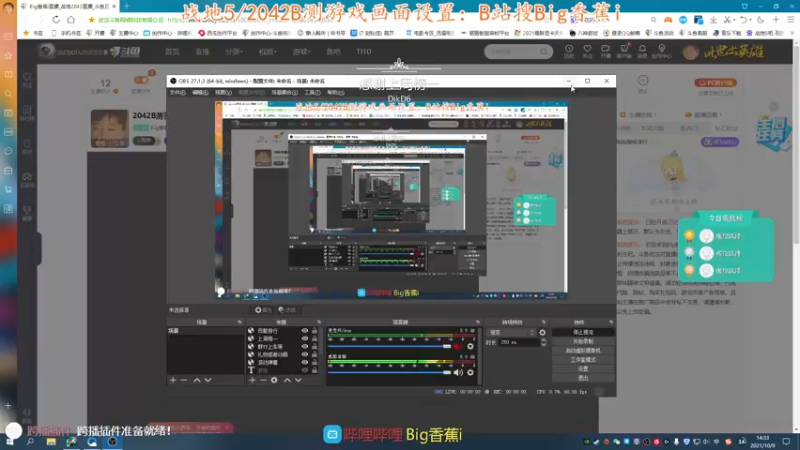Open the 转场特效 transition type dropdown
800x450 pixels.
pyautogui.click(x=511, y=333)
